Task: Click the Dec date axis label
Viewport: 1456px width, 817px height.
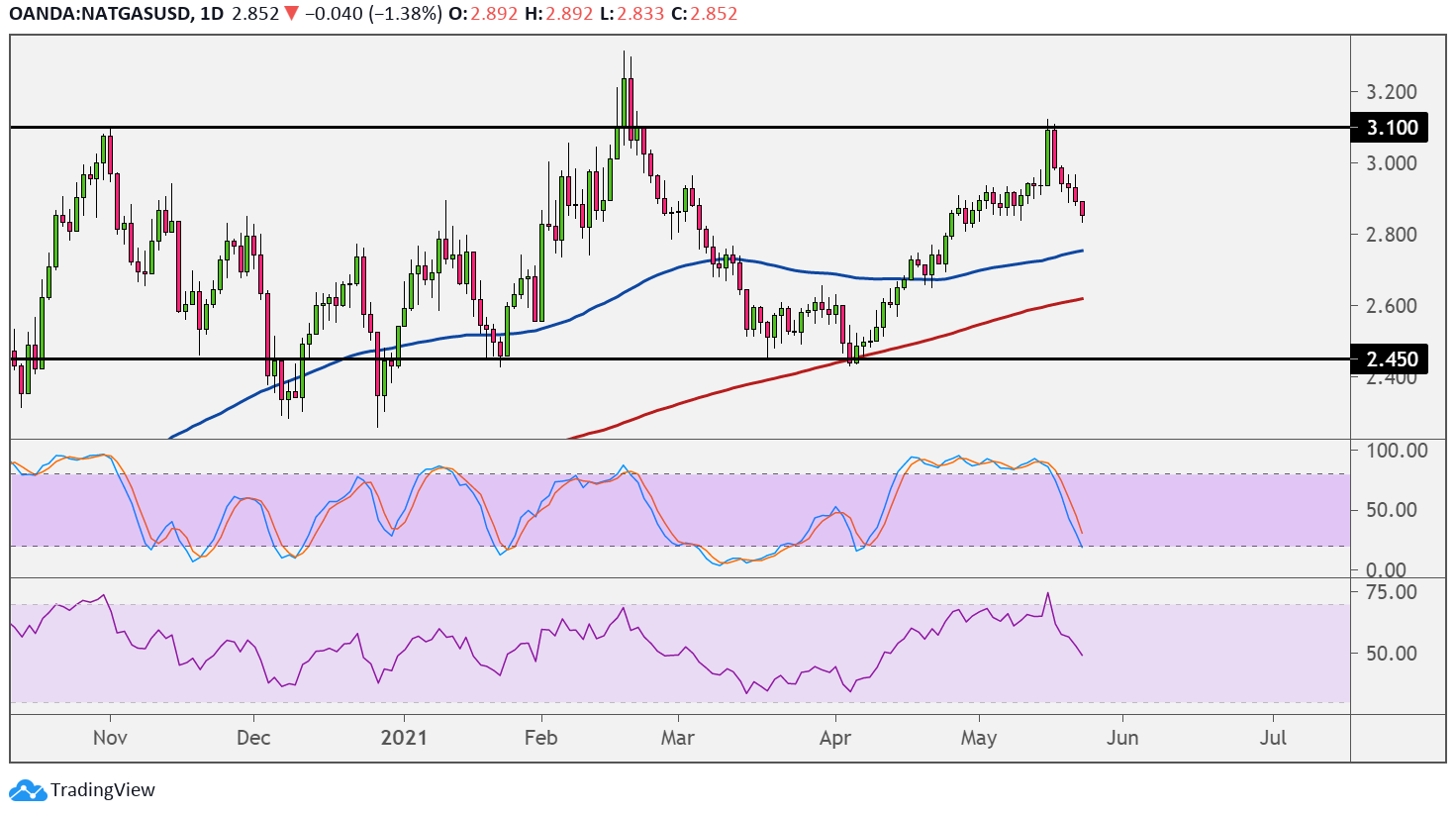Action: pyautogui.click(x=254, y=738)
